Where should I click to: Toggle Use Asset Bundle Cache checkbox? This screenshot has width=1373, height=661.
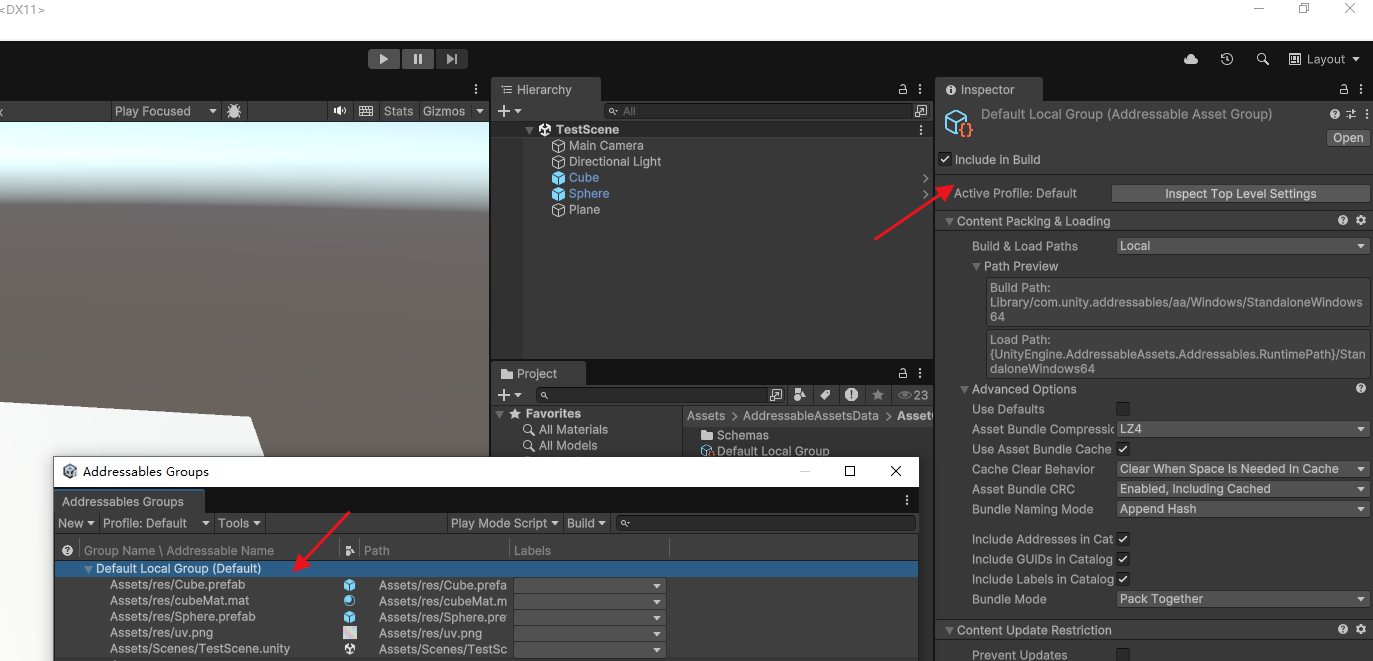pos(1123,449)
